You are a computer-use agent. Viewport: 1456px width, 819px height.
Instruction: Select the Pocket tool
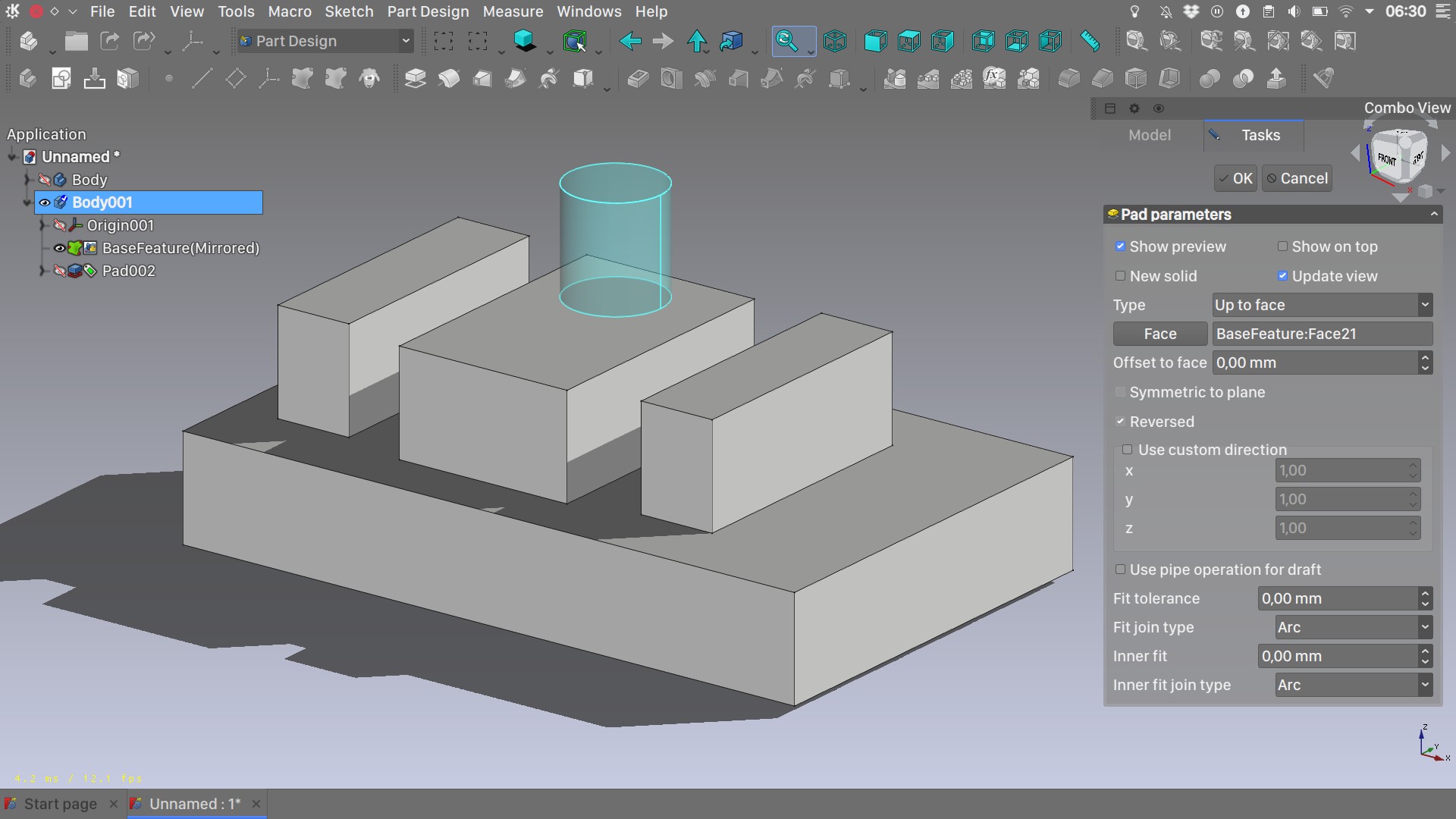pyautogui.click(x=638, y=78)
